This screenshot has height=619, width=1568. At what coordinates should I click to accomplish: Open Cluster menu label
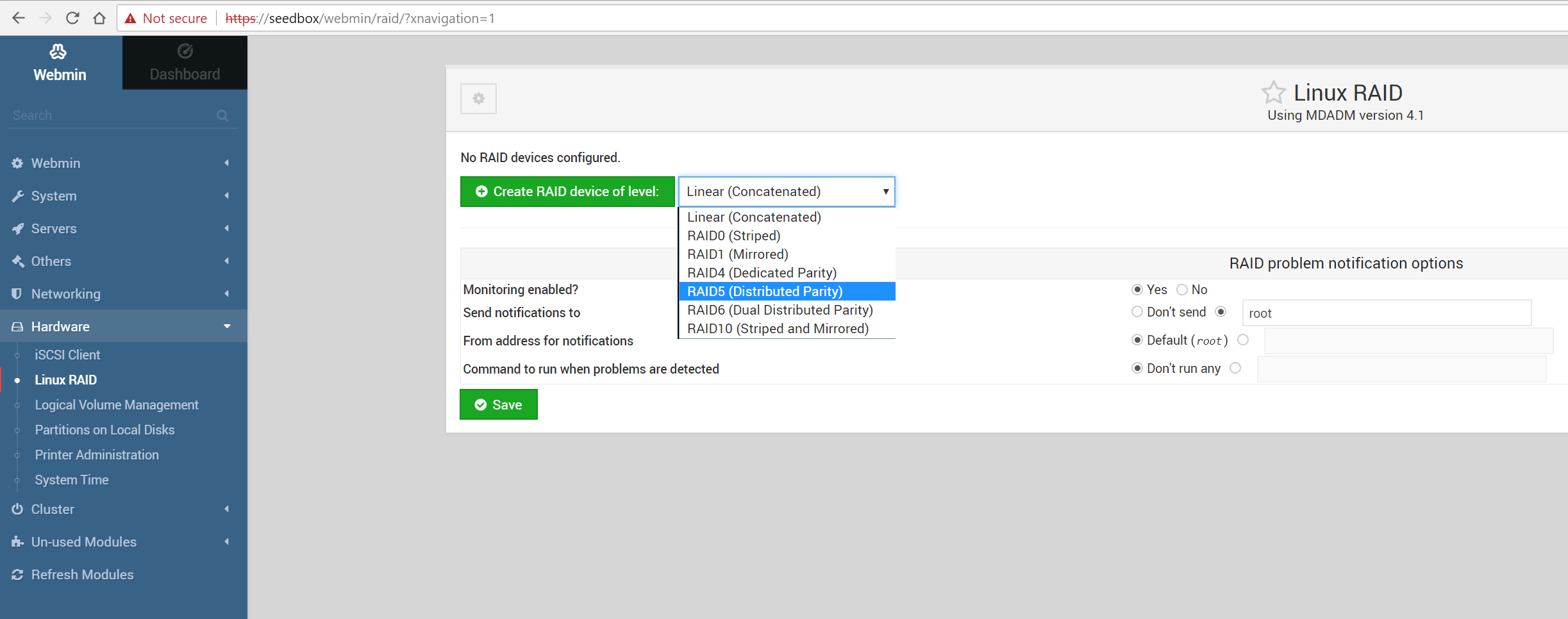click(53, 509)
